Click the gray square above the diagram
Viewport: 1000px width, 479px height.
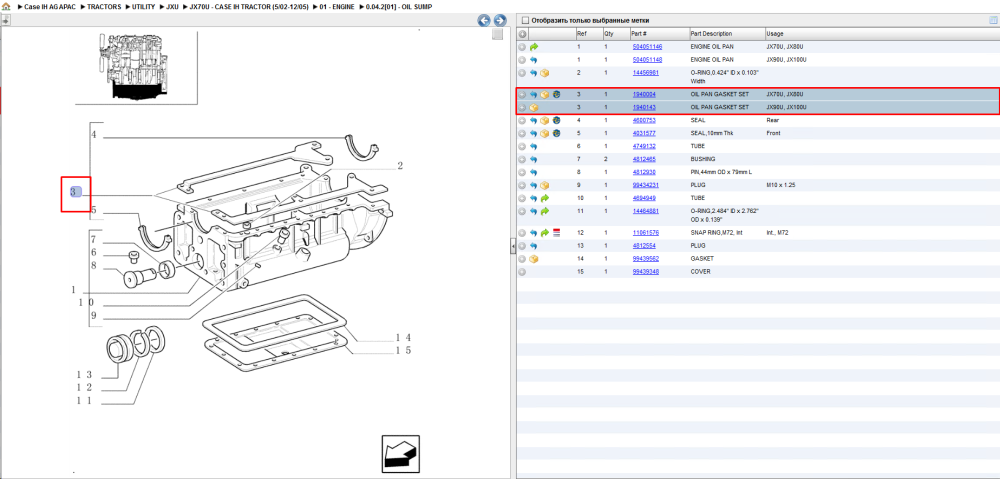497,35
